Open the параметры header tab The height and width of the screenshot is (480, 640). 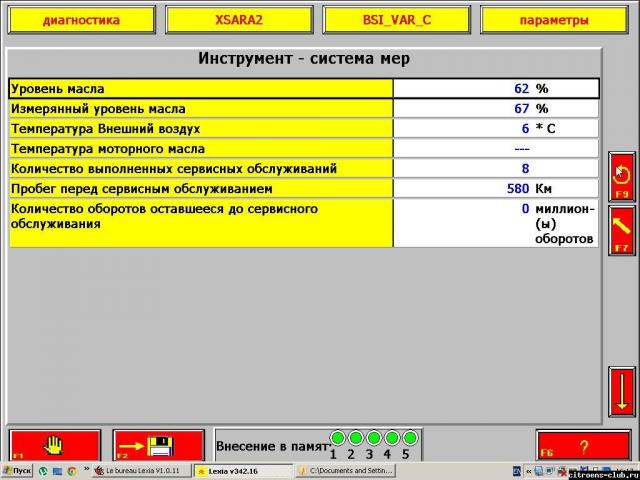click(x=554, y=20)
